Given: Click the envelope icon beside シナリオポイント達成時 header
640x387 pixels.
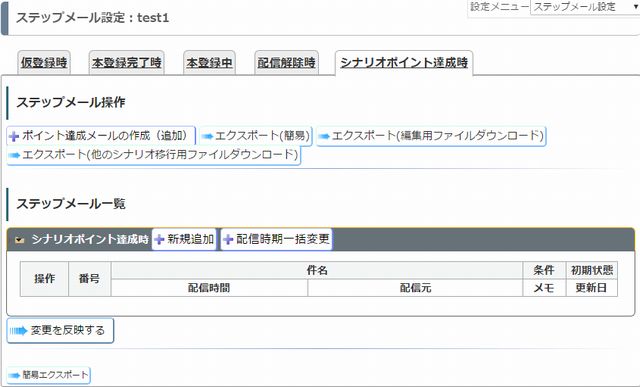Looking at the screenshot, I should [x=19, y=240].
